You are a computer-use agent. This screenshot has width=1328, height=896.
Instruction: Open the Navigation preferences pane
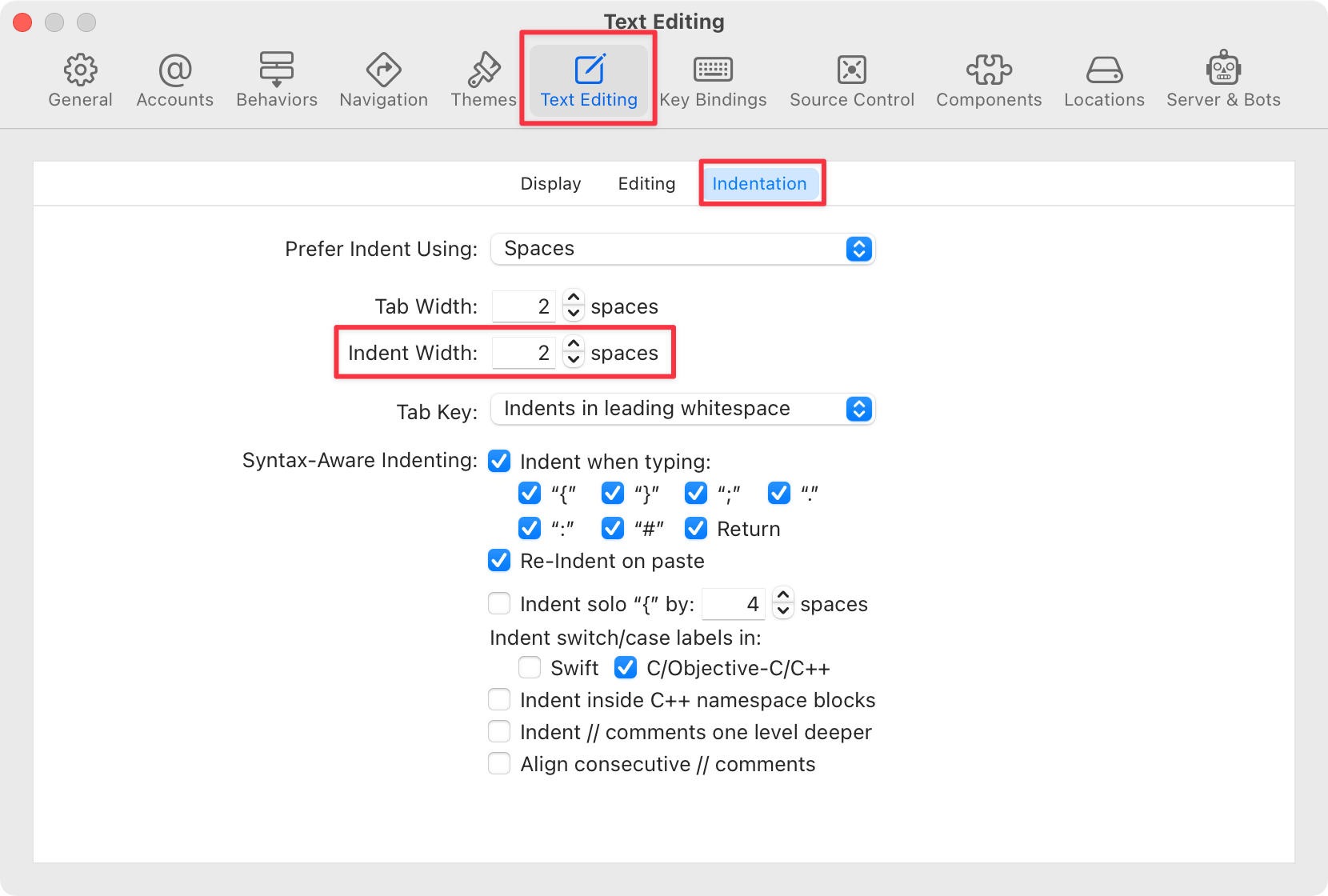(x=383, y=81)
